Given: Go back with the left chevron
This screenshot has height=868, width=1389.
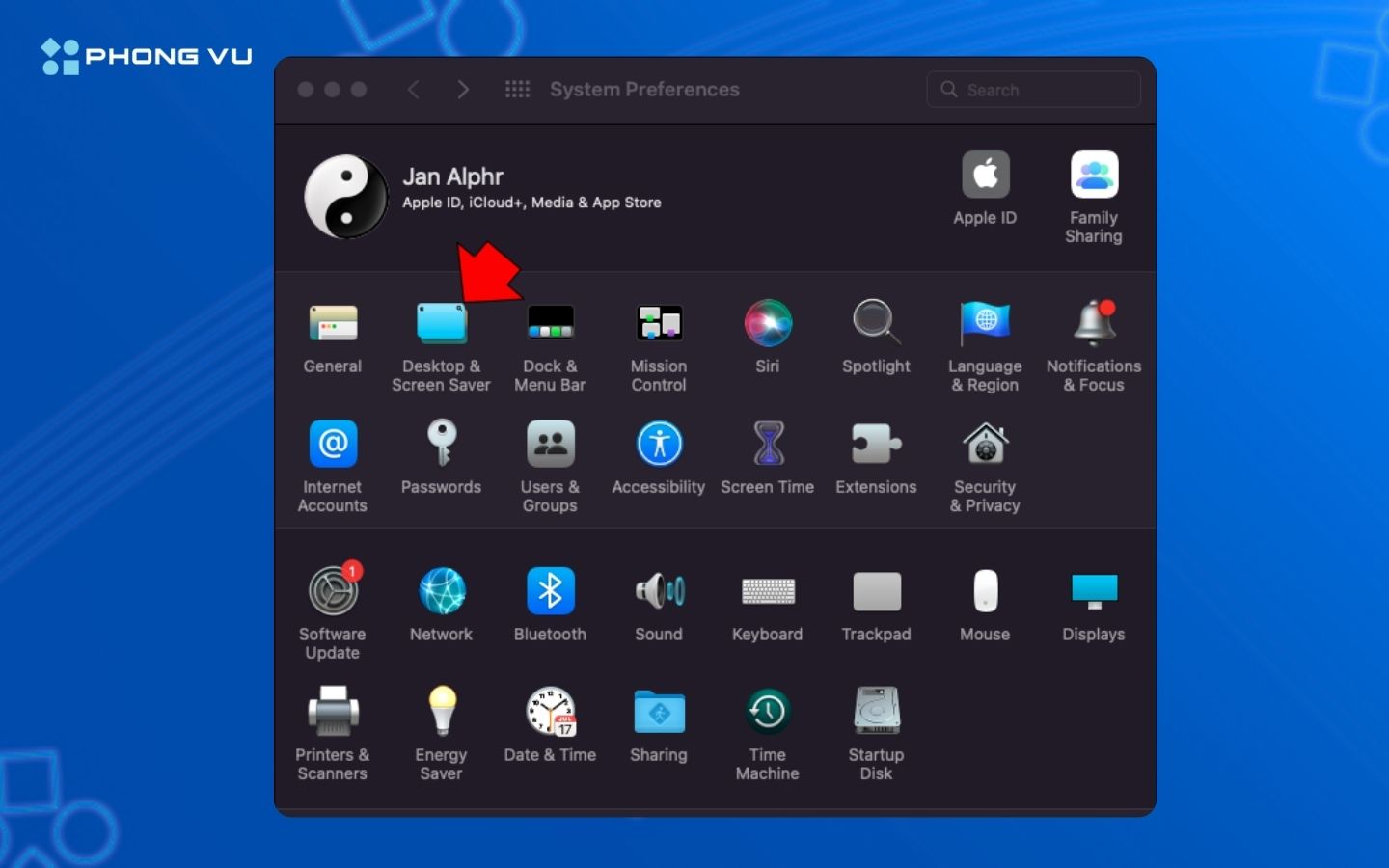Looking at the screenshot, I should tap(414, 90).
